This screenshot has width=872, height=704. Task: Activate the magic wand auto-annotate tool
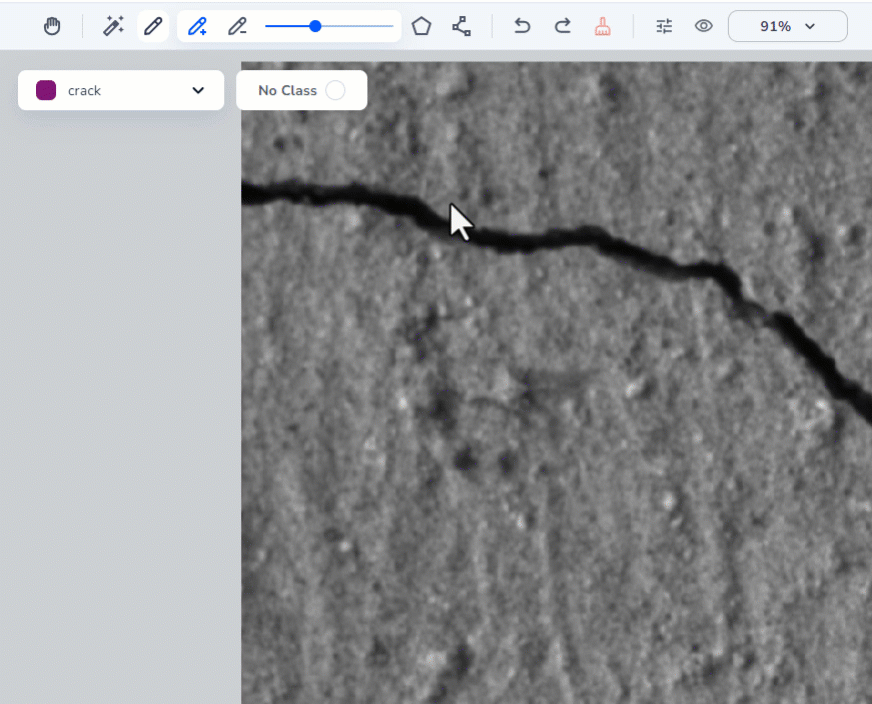[113, 26]
